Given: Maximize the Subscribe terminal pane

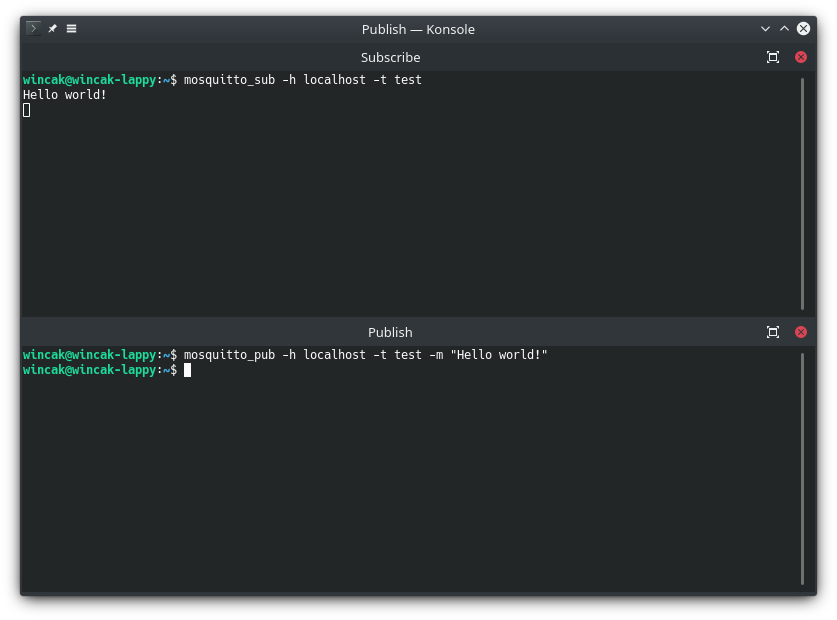Looking at the screenshot, I should pos(773,57).
